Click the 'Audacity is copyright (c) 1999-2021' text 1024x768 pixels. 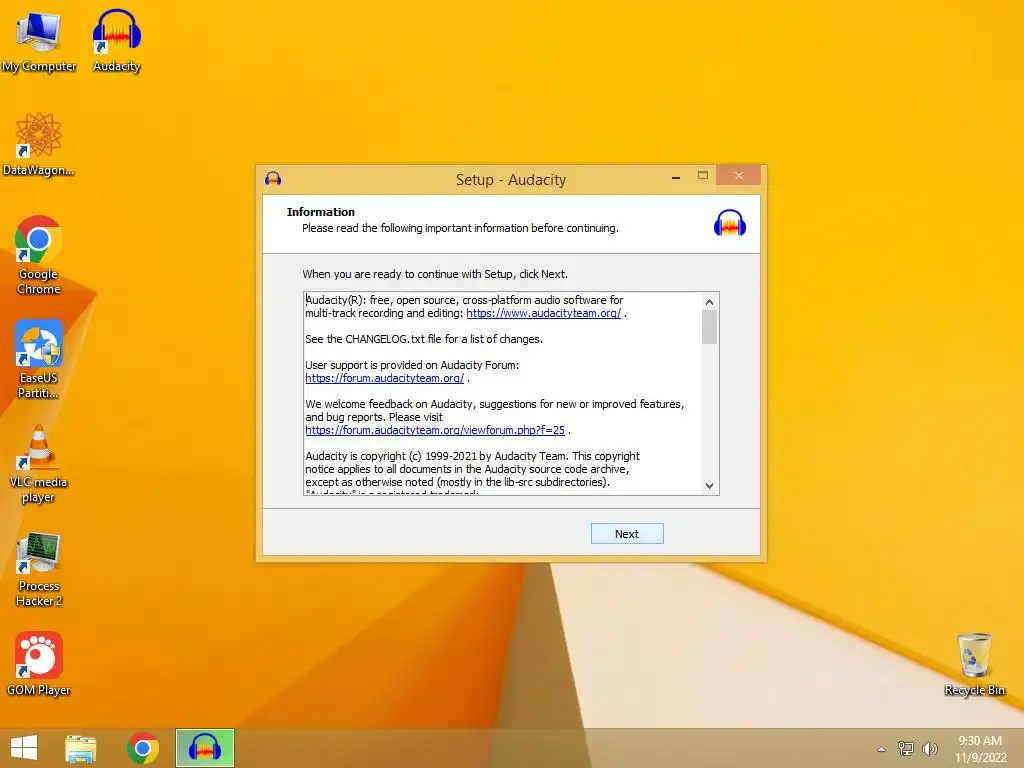pyautogui.click(x=472, y=456)
